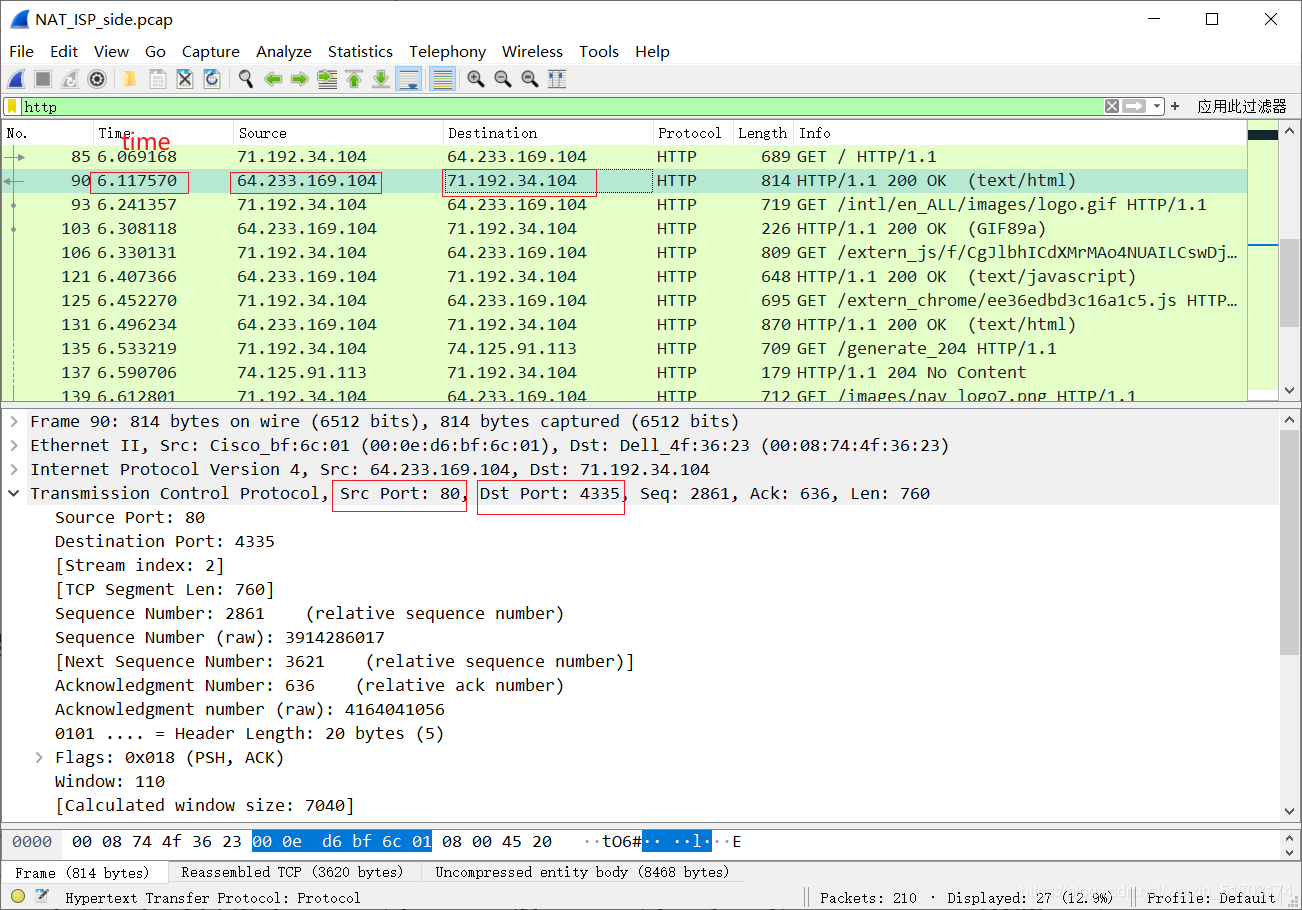Image resolution: width=1302 pixels, height=910 pixels.
Task: Click Profile: Default in status bar
Action: (x=1211, y=898)
